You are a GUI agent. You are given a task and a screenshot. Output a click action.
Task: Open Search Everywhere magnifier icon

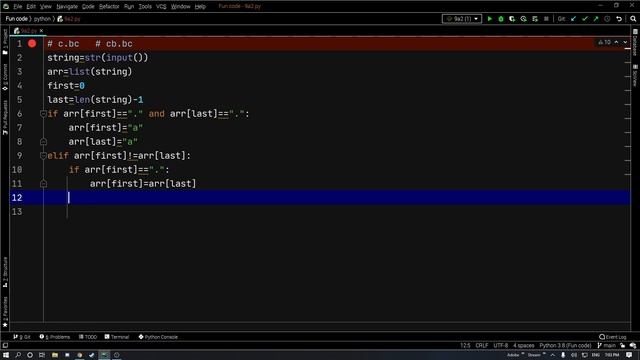[633, 19]
